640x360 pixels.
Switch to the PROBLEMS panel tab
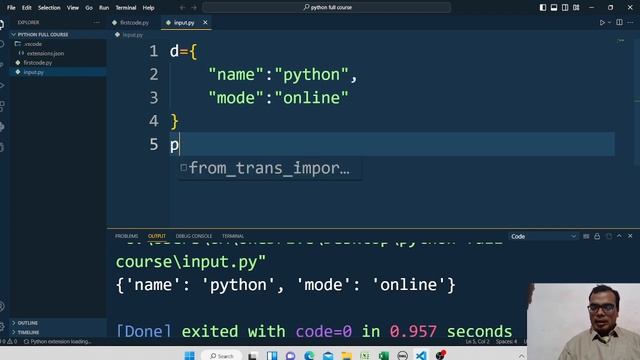point(127,236)
